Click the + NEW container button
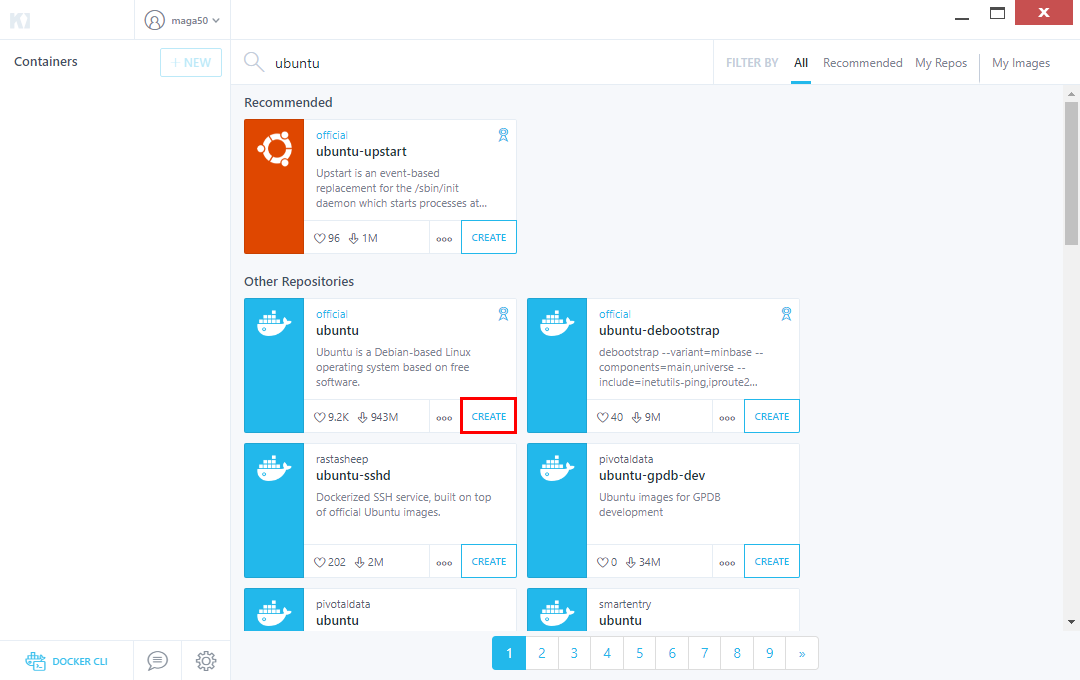The image size is (1080, 680). tap(190, 62)
